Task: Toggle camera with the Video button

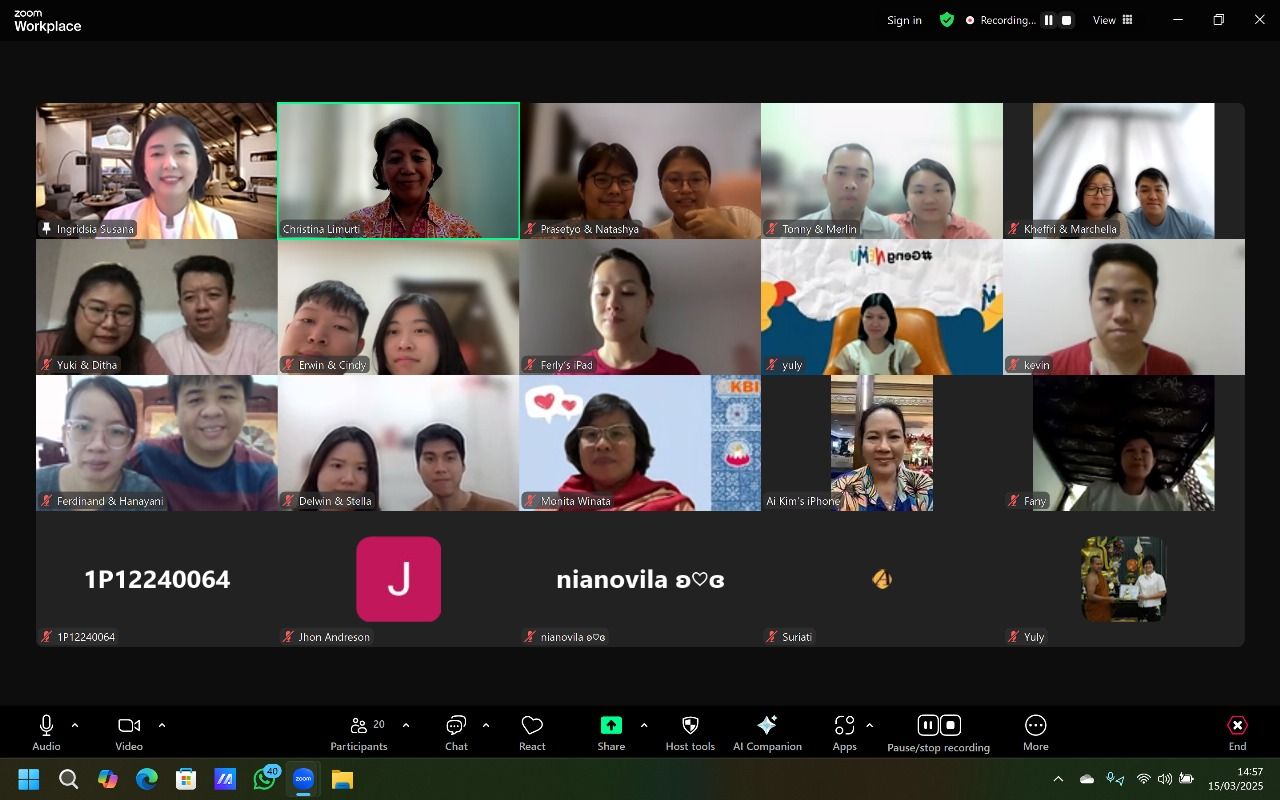Action: click(129, 732)
